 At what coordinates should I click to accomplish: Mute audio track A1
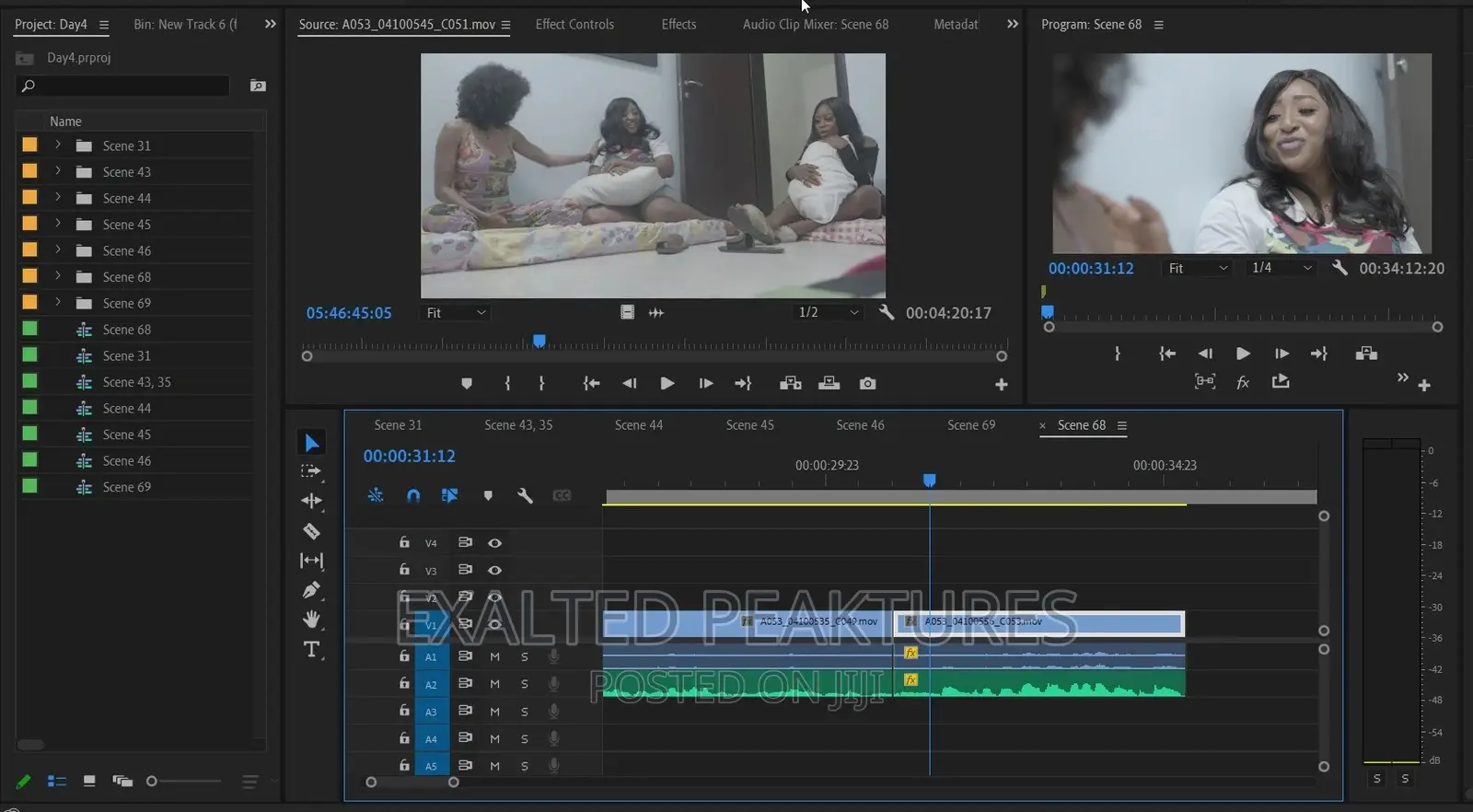click(x=494, y=657)
